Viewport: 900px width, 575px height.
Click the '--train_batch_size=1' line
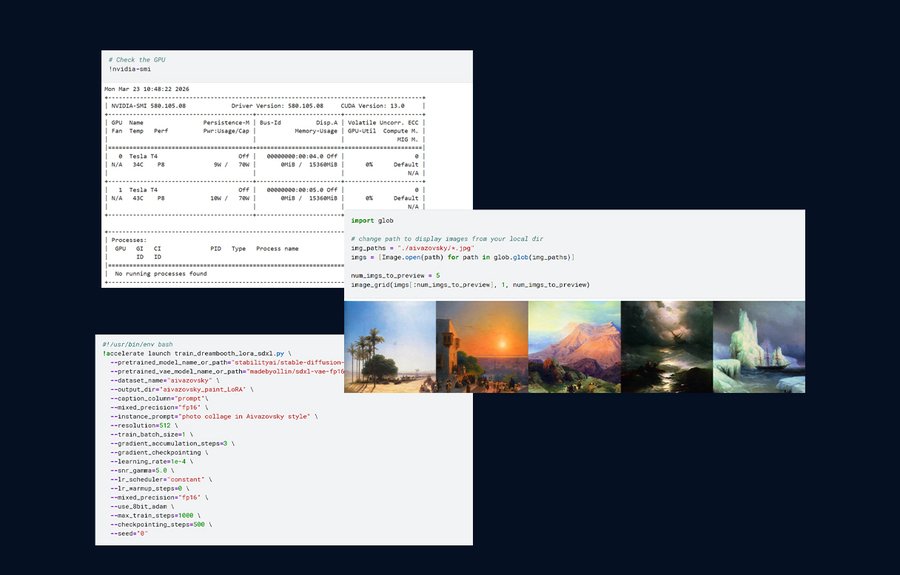click(152, 434)
